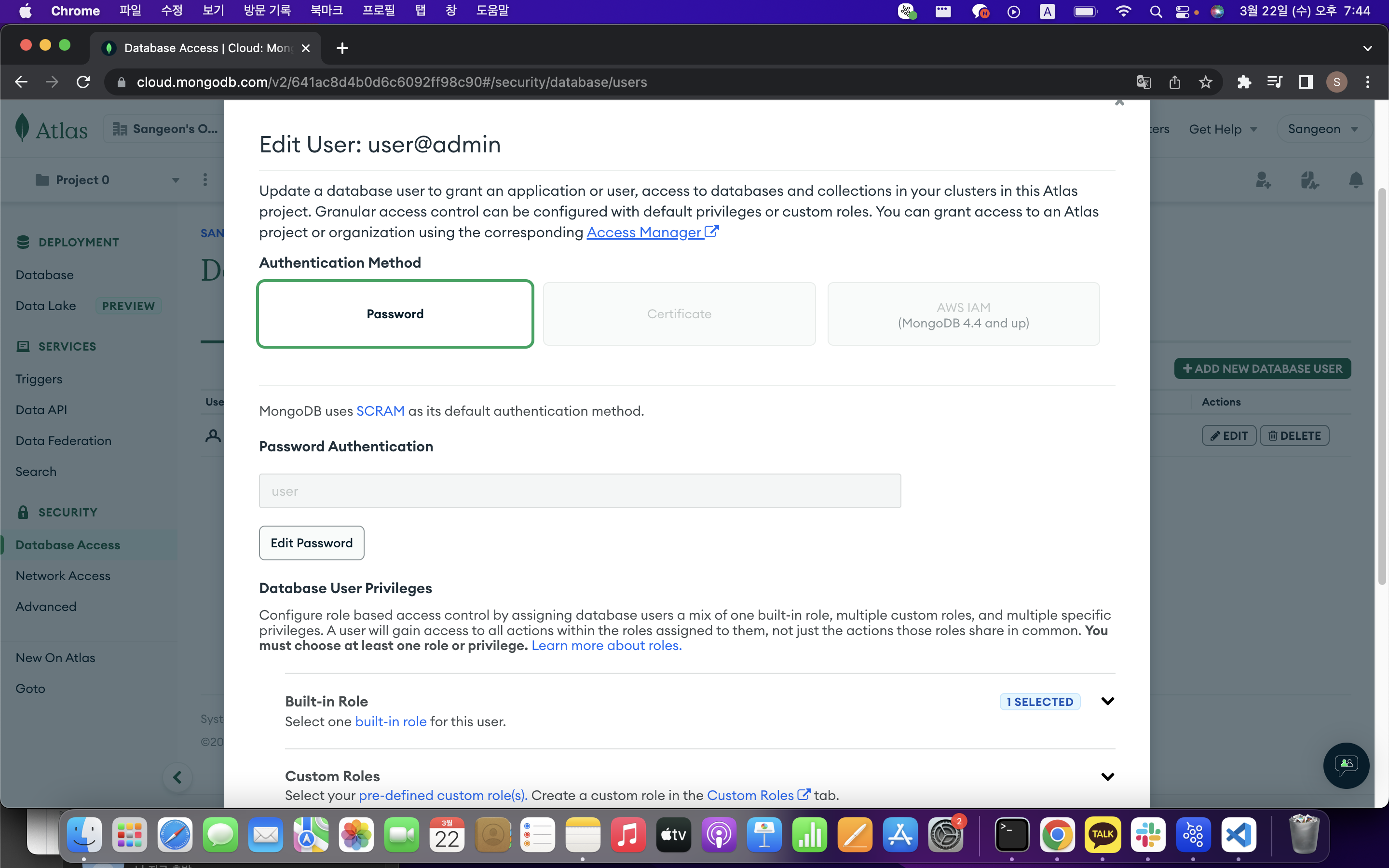Image resolution: width=1389 pixels, height=868 pixels.
Task: Select Database Access in sidebar
Action: [68, 545]
